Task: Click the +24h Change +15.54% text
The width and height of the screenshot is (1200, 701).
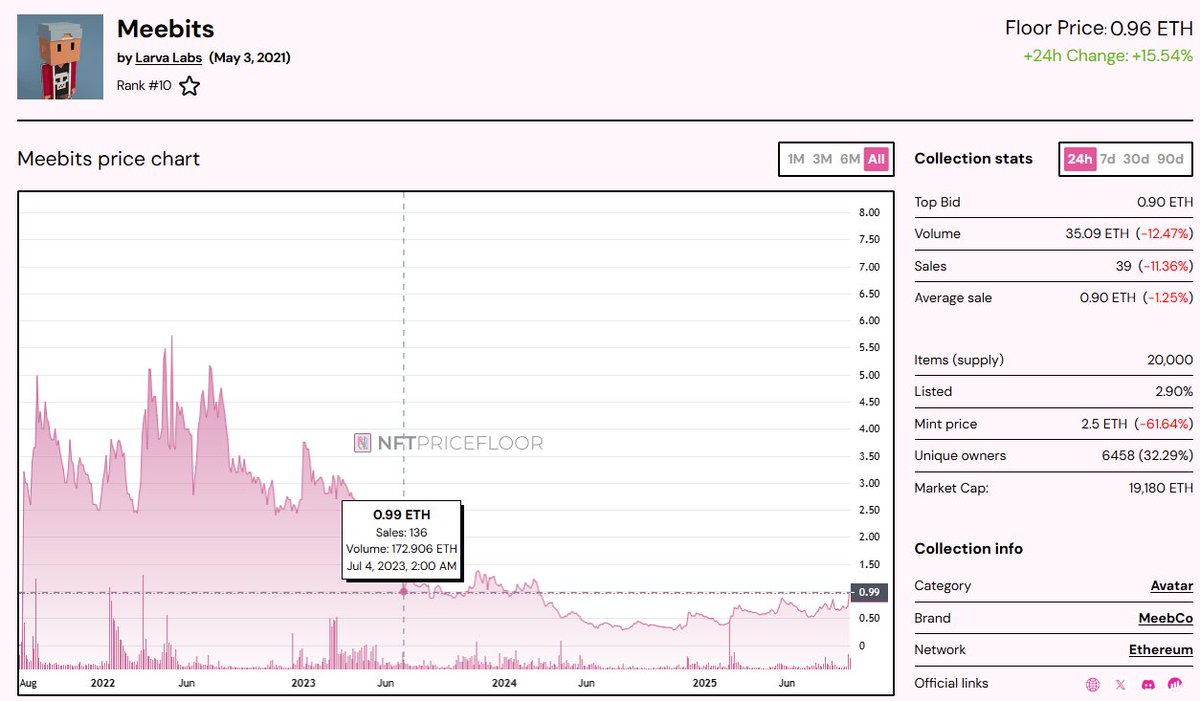Action: [x=1108, y=56]
